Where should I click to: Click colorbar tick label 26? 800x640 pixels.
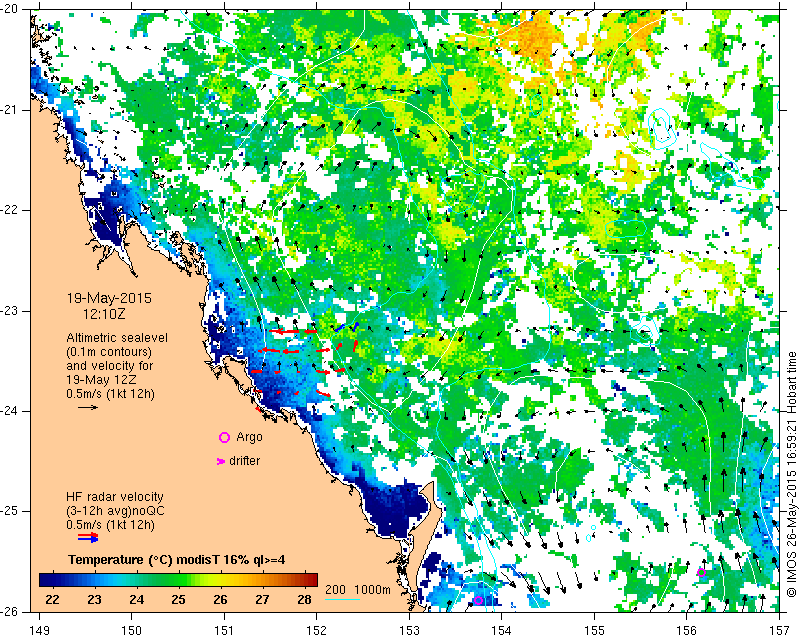point(220,600)
